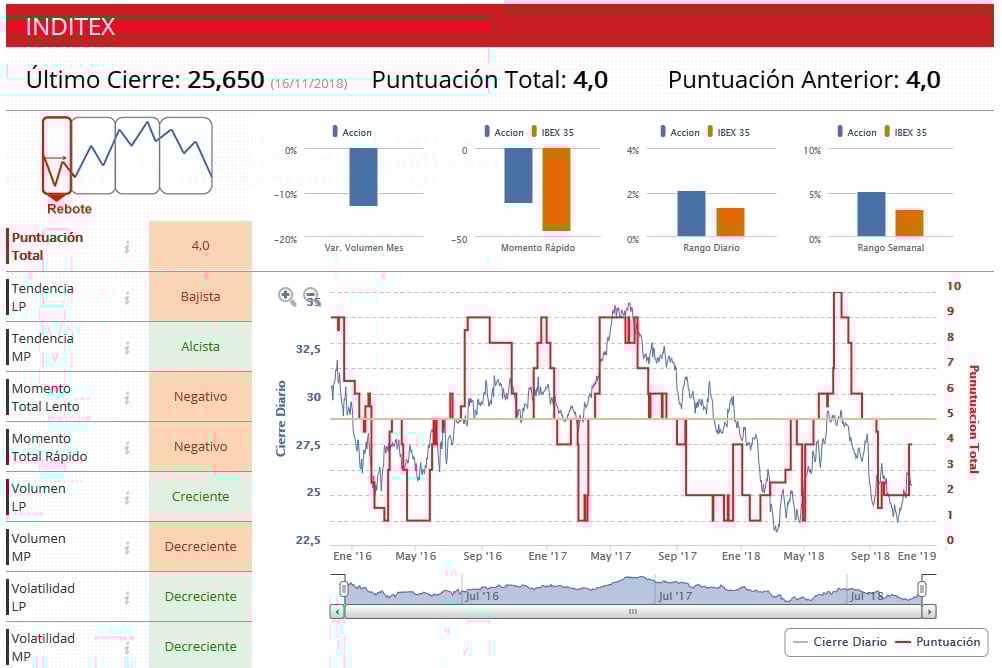
Task: Click the Alcista value cell
Action: tap(201, 346)
